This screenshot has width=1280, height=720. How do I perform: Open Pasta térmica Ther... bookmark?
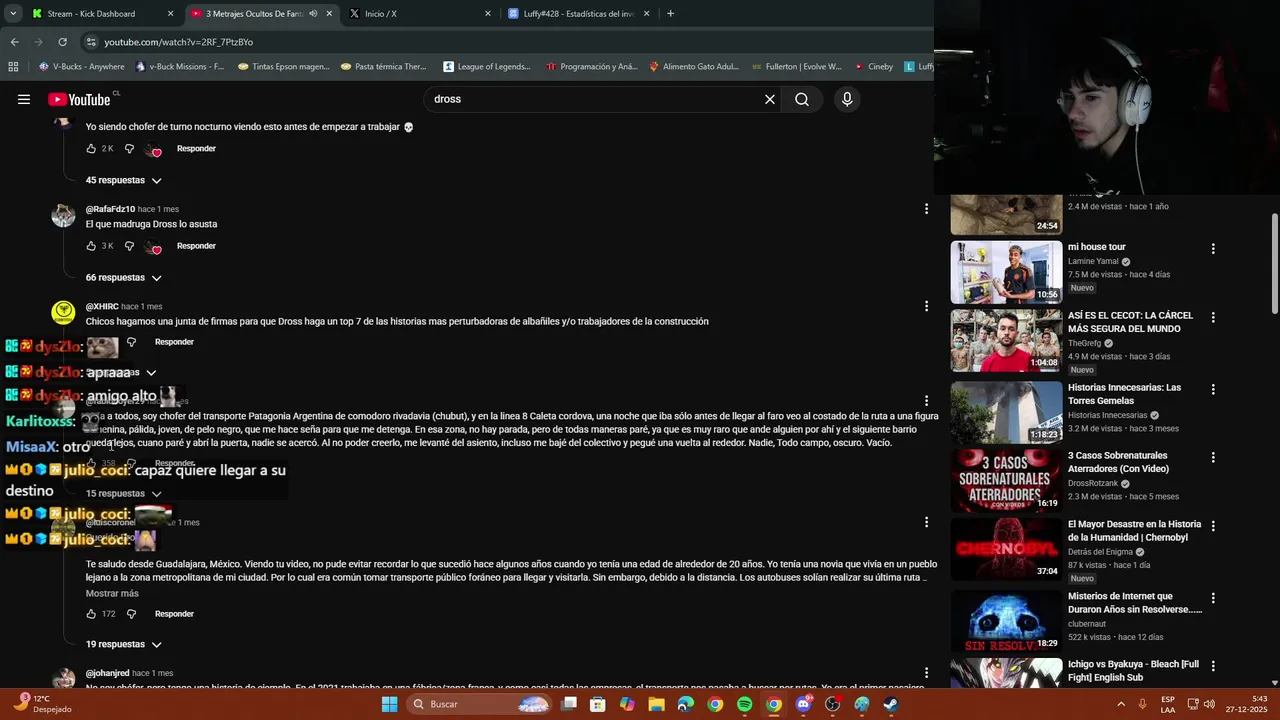click(383, 67)
